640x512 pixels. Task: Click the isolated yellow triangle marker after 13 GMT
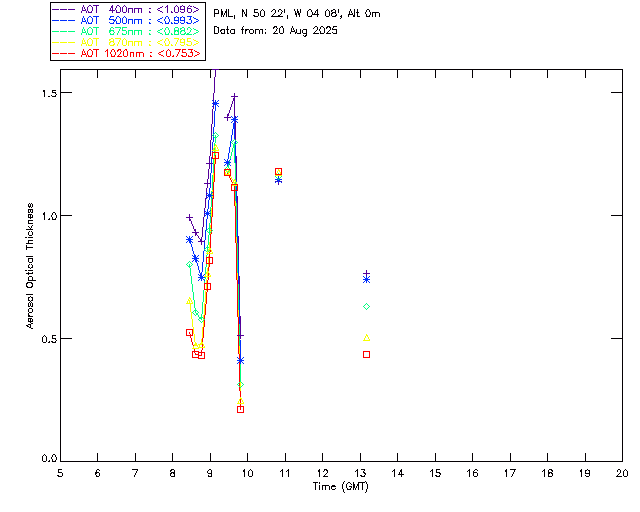tap(367, 337)
